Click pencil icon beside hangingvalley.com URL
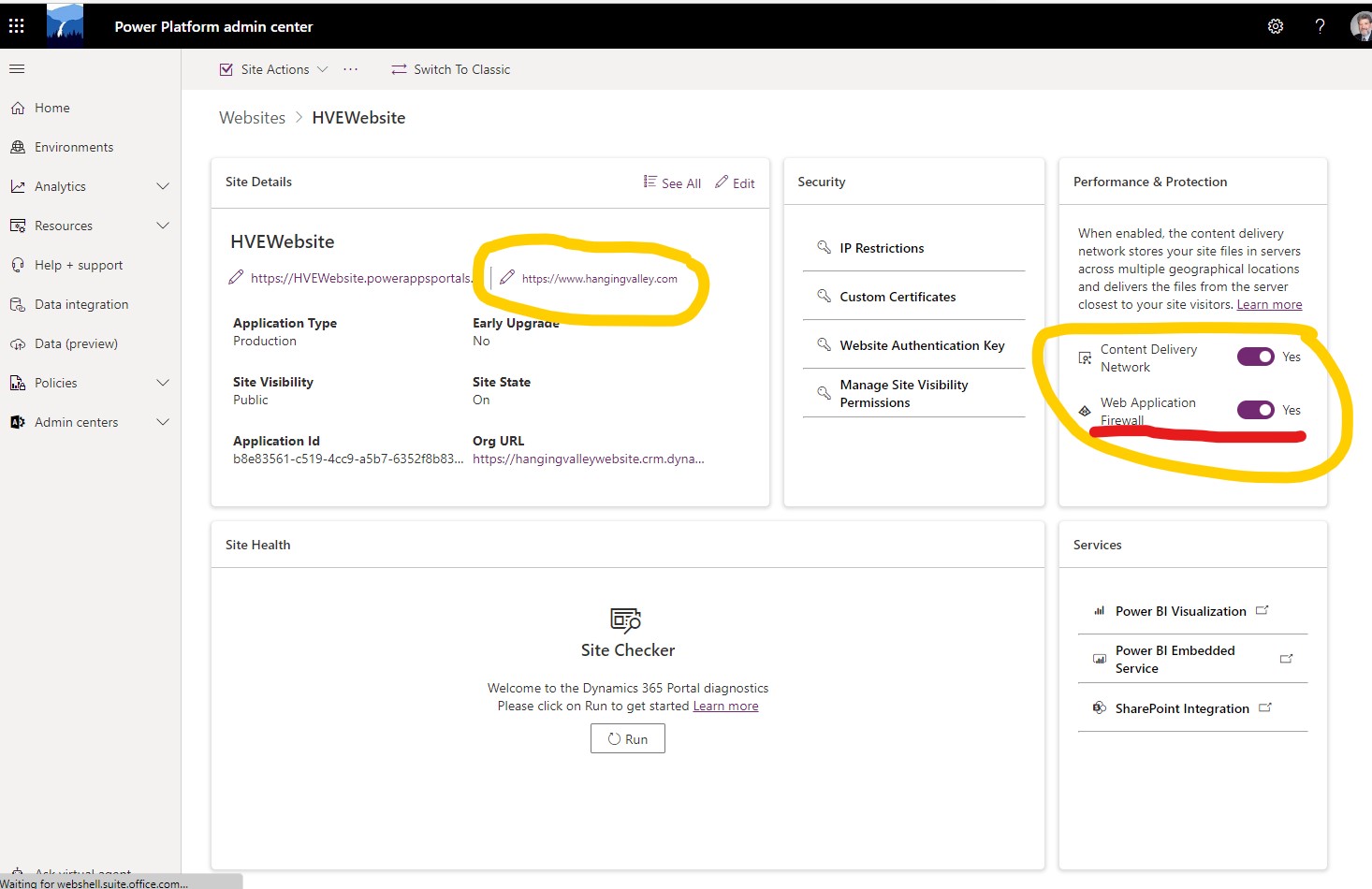The image size is (1372, 889). point(507,277)
